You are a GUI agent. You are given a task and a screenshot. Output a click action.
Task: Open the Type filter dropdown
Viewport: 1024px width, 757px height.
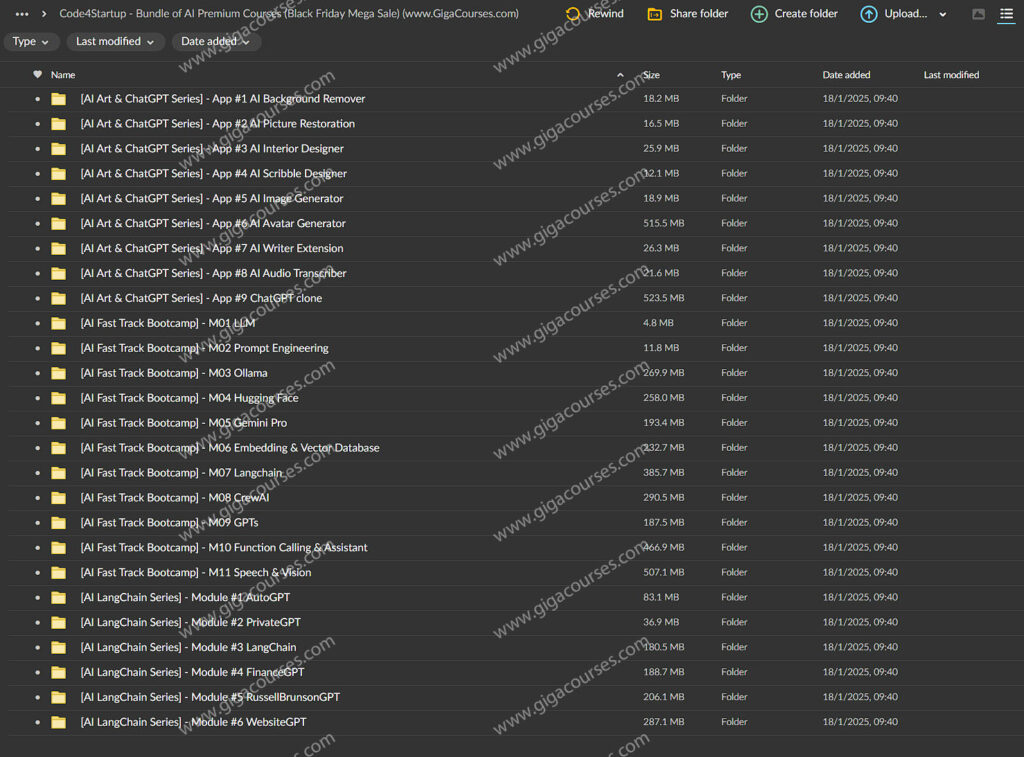click(x=31, y=42)
